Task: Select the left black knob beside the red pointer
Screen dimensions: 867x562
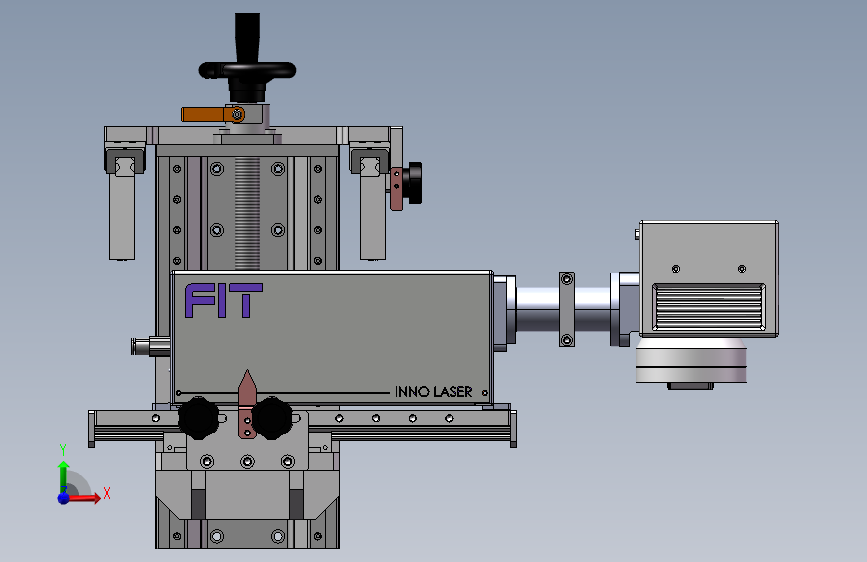Action: click(x=199, y=418)
